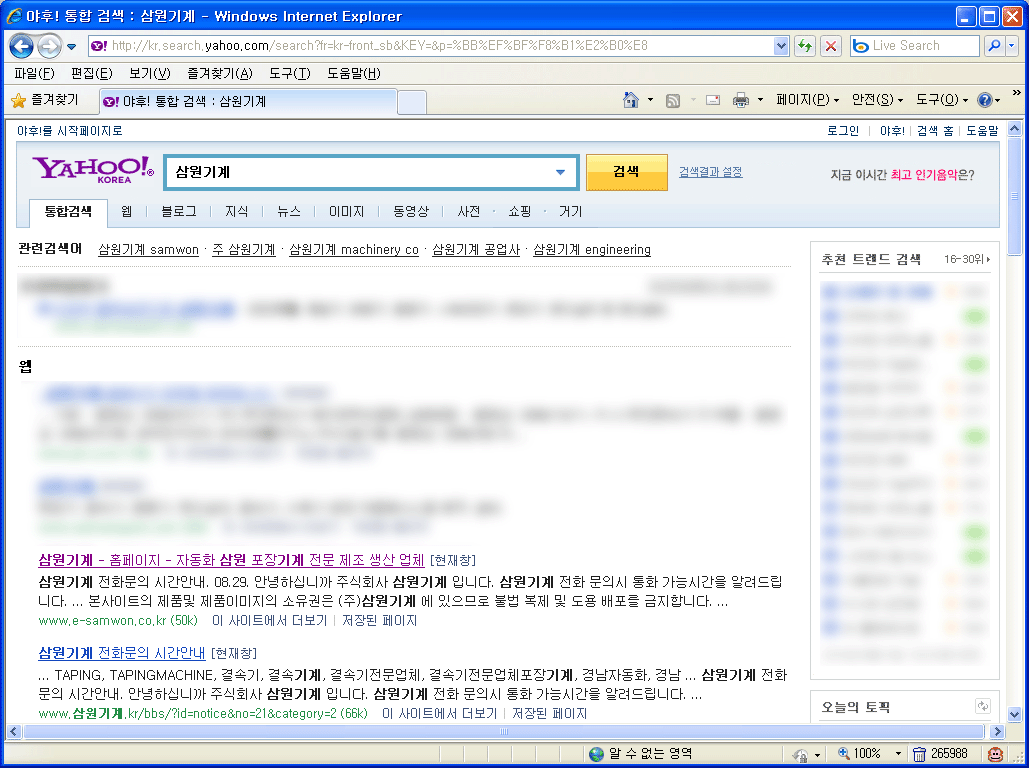Click the Live Search box
The image size is (1029, 768).
914,46
